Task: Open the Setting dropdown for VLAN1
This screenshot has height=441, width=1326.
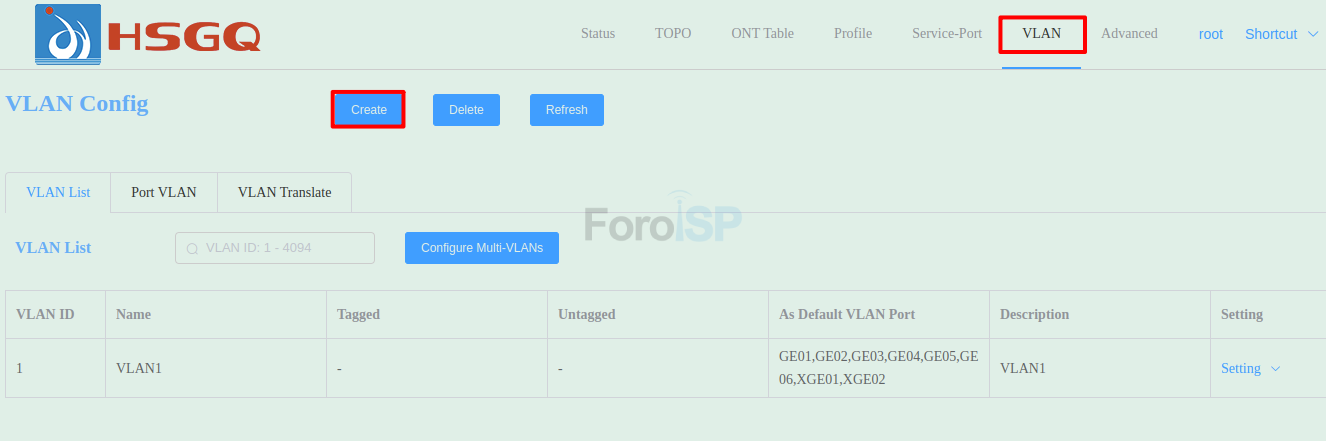Action: click(x=1241, y=368)
